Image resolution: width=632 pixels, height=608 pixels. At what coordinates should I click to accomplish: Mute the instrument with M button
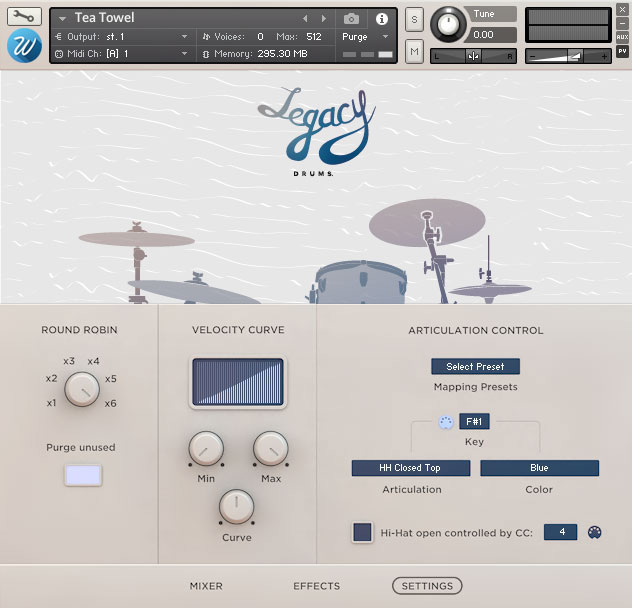click(x=414, y=50)
